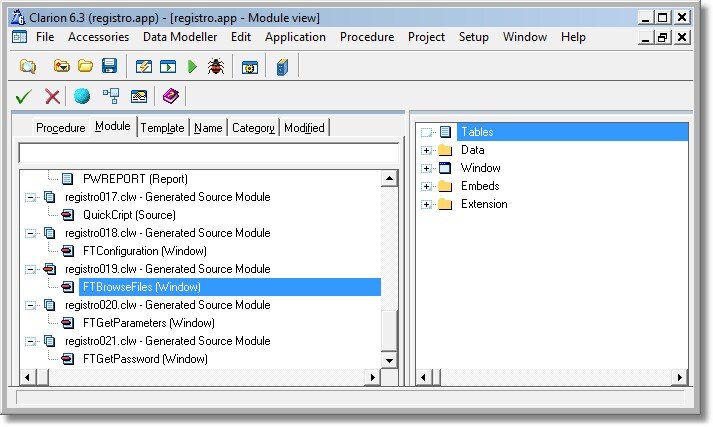Click the right pane scroll right arrow

[680, 377]
